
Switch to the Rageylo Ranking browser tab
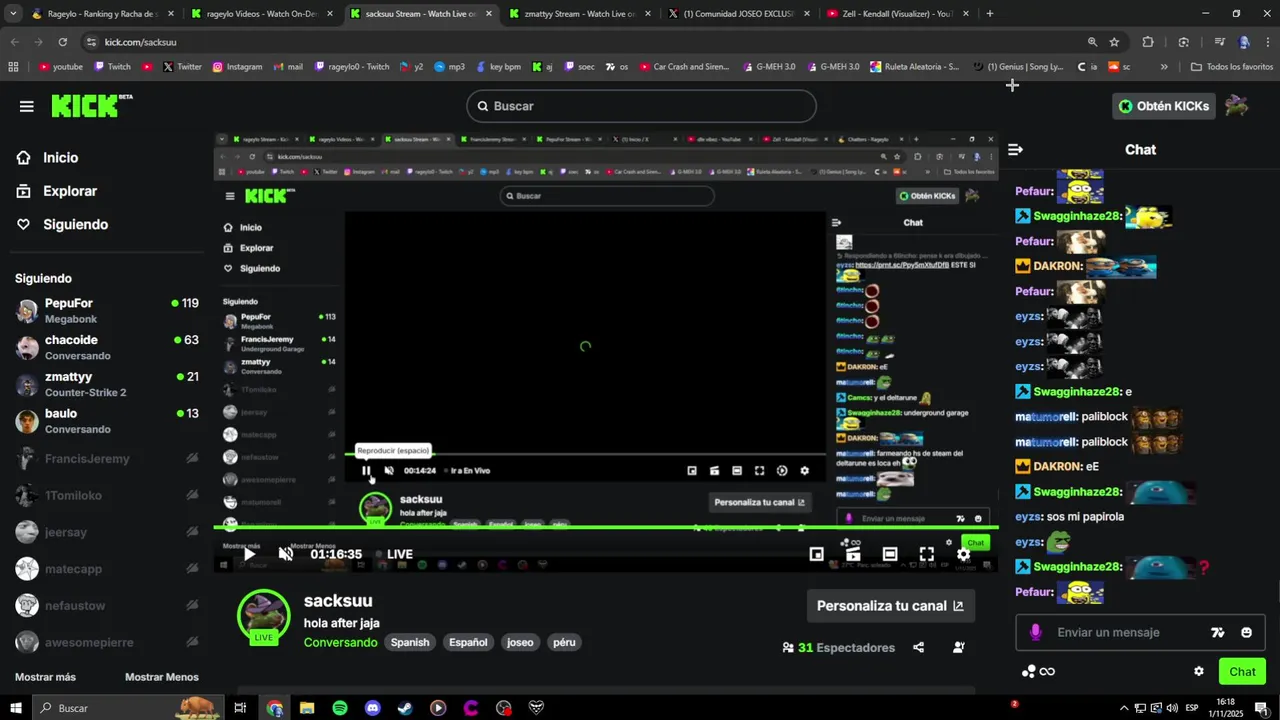(x=102, y=14)
